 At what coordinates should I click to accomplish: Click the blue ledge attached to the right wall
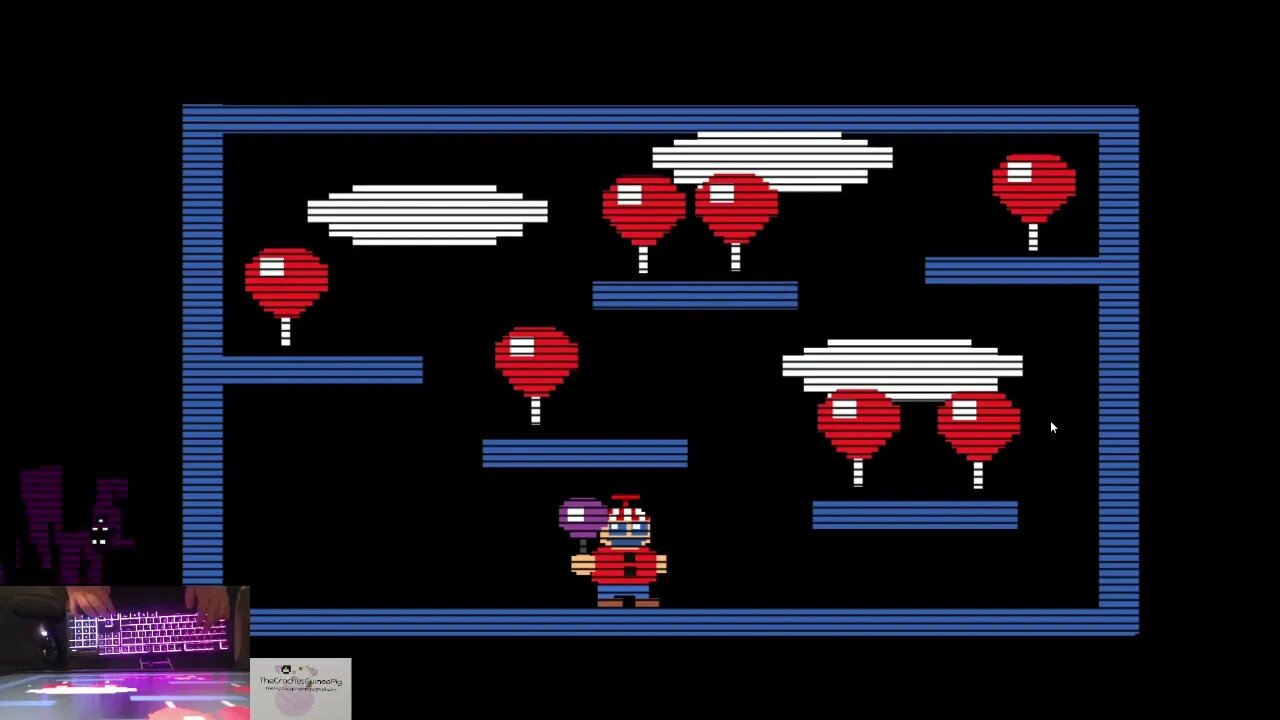(x=1012, y=271)
